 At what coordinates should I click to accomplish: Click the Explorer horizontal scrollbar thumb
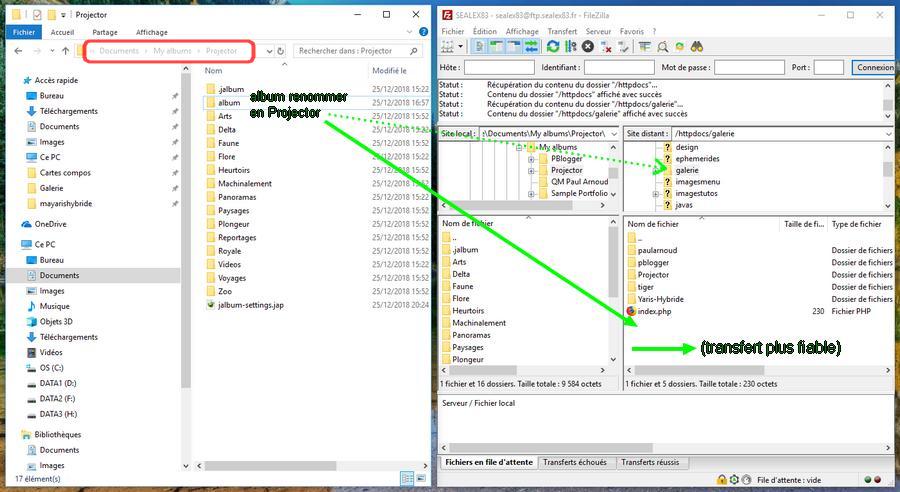point(270,466)
